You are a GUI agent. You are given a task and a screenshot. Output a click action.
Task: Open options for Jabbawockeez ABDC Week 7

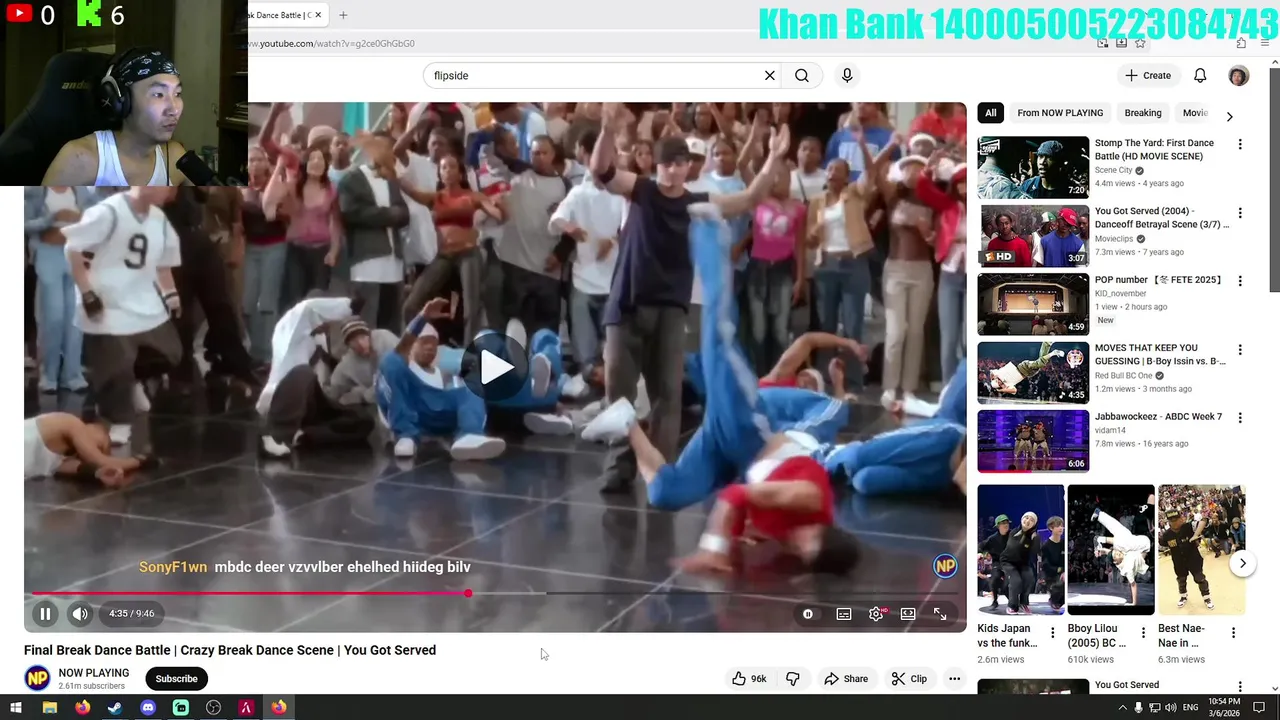pyautogui.click(x=1240, y=418)
